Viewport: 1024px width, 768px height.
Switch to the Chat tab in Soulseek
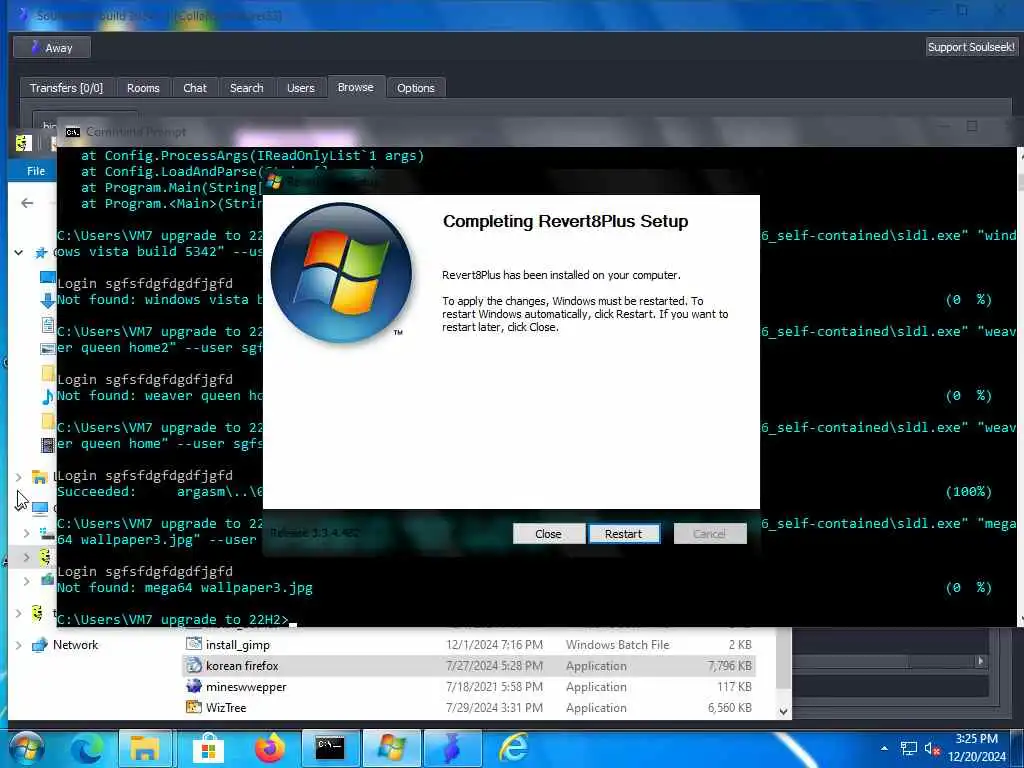(195, 88)
